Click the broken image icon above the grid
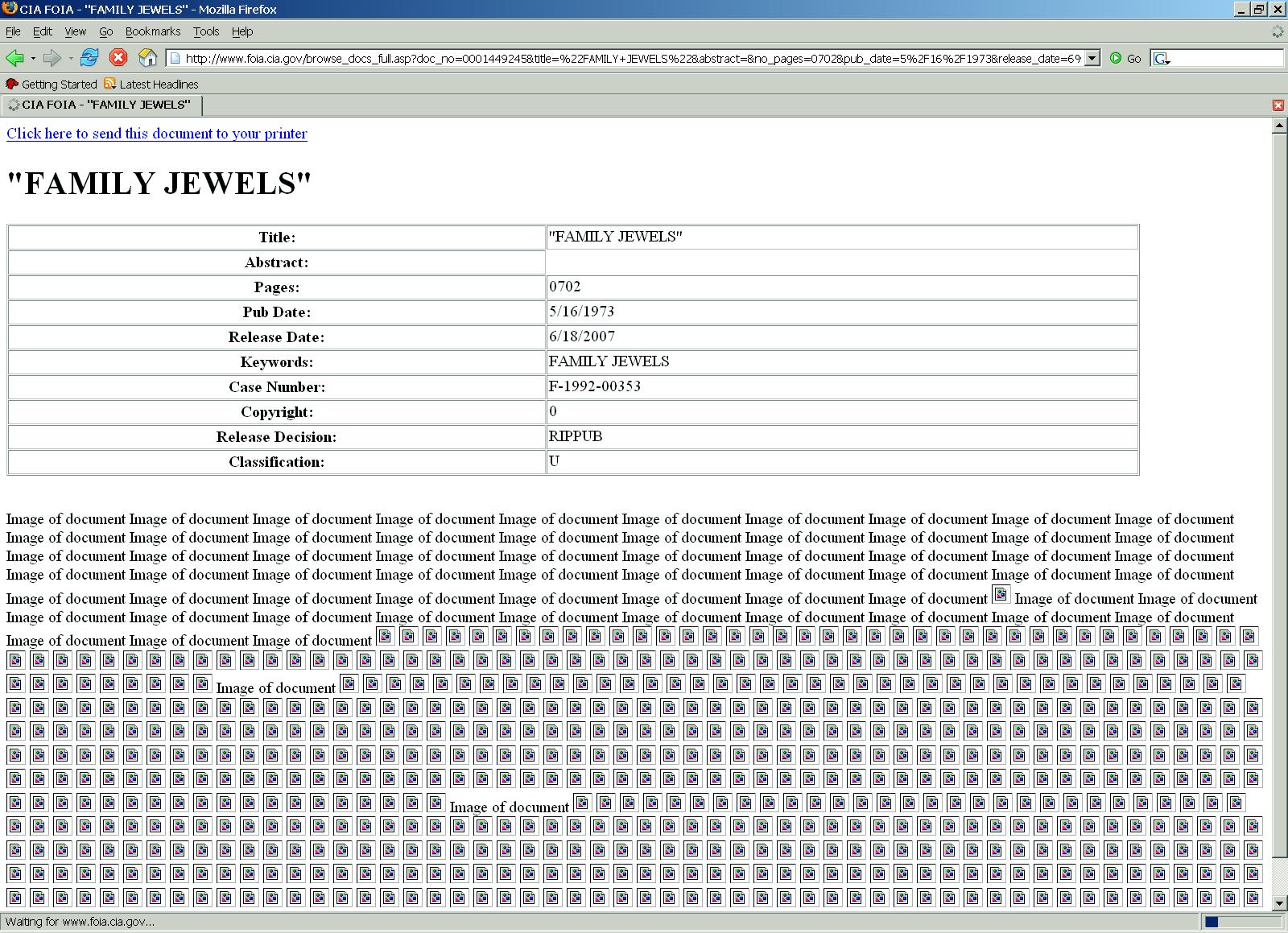Viewport: 1288px width, 933px height. 1001,595
